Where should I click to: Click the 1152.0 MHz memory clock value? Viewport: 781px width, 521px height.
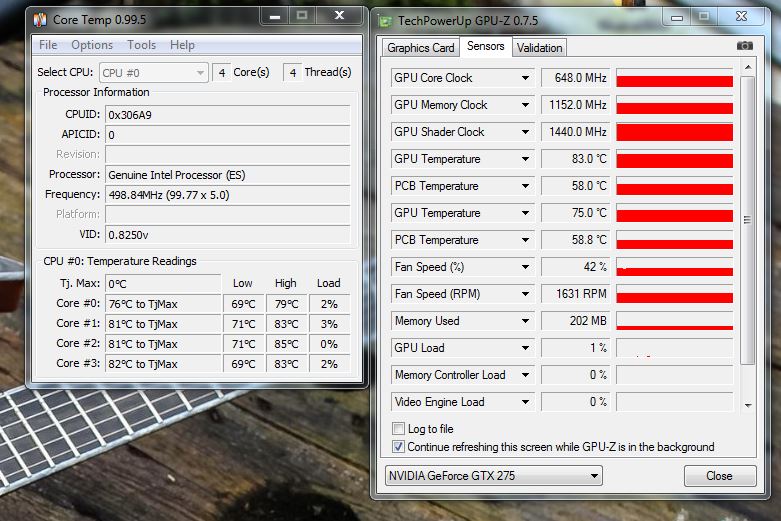(575, 105)
